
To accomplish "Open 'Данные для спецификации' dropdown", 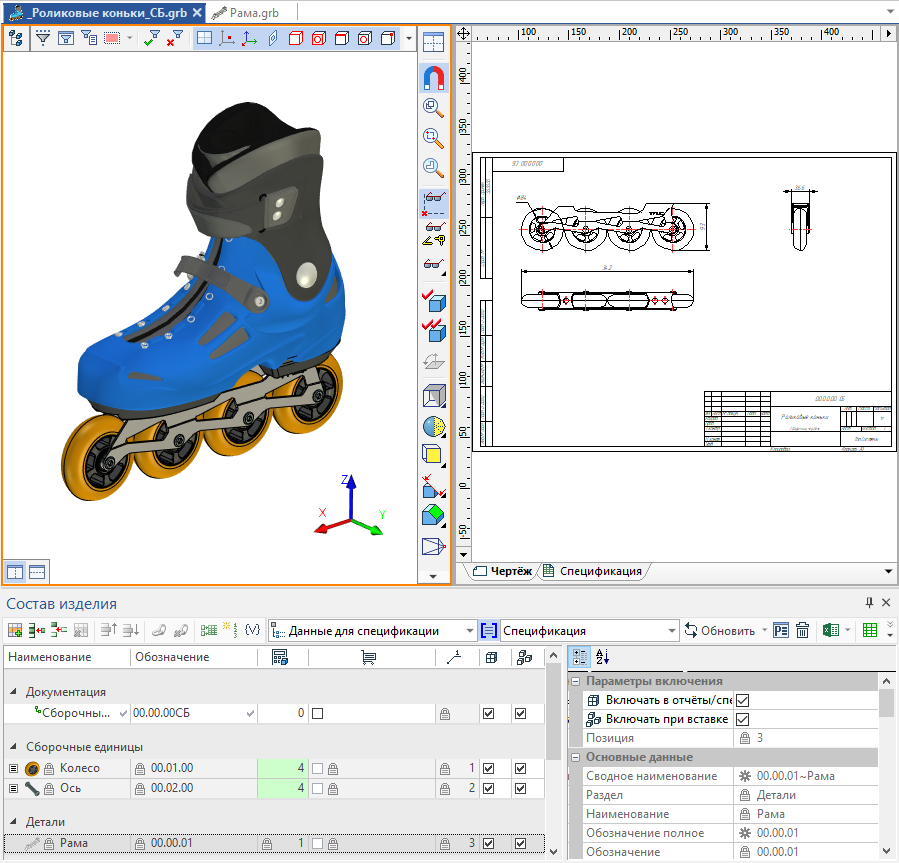I will click(x=470, y=631).
